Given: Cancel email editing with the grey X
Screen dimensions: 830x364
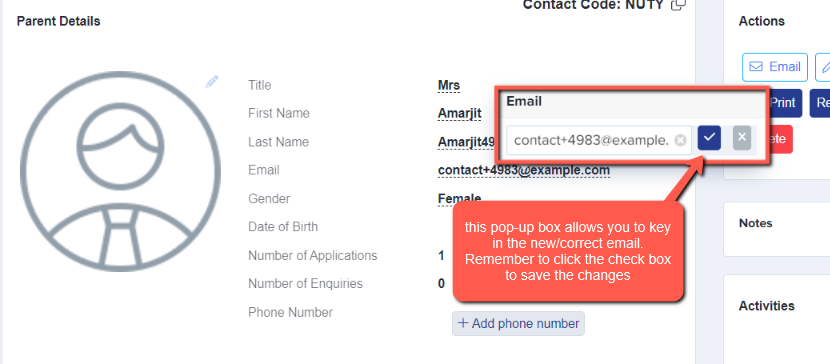Looking at the screenshot, I should click(x=742, y=138).
